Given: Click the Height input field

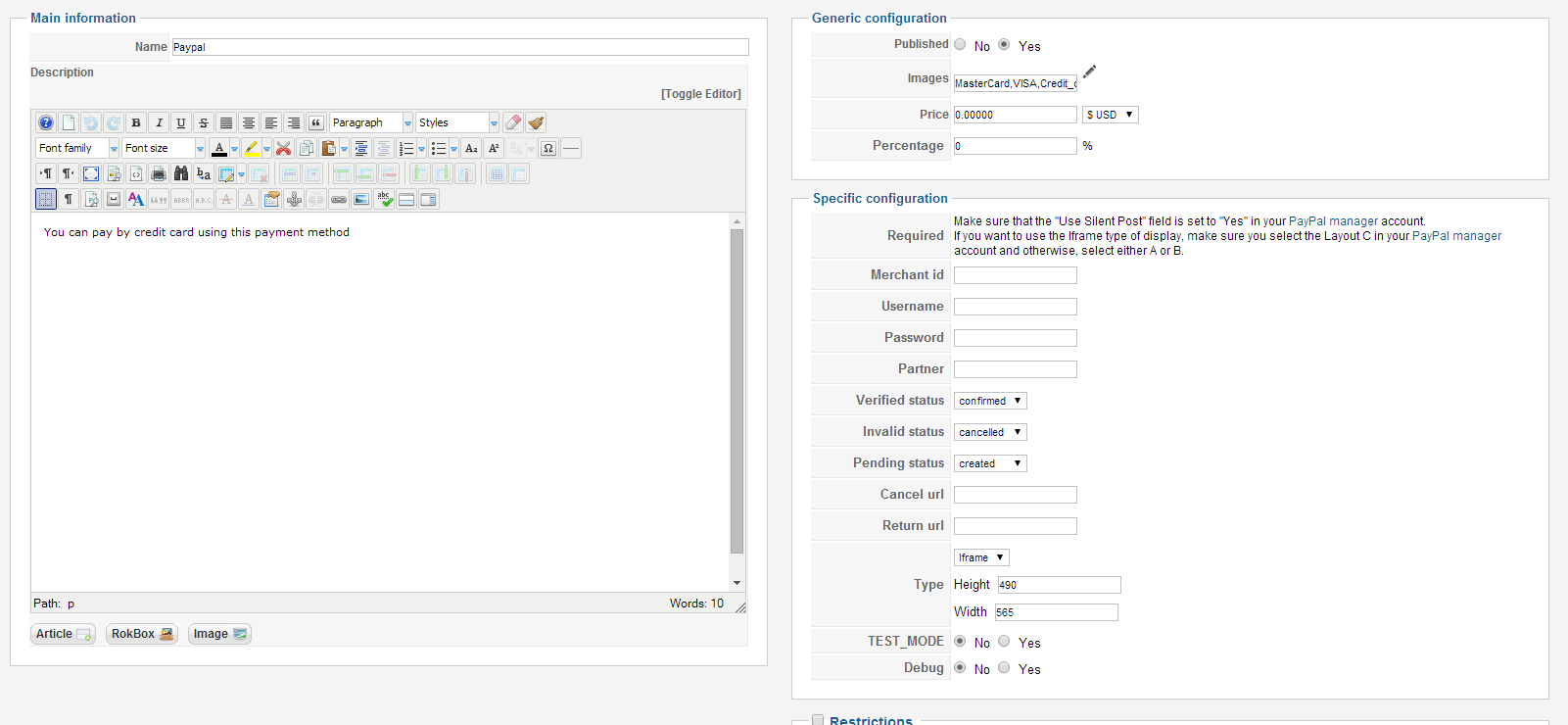Looking at the screenshot, I should pos(1059,585).
